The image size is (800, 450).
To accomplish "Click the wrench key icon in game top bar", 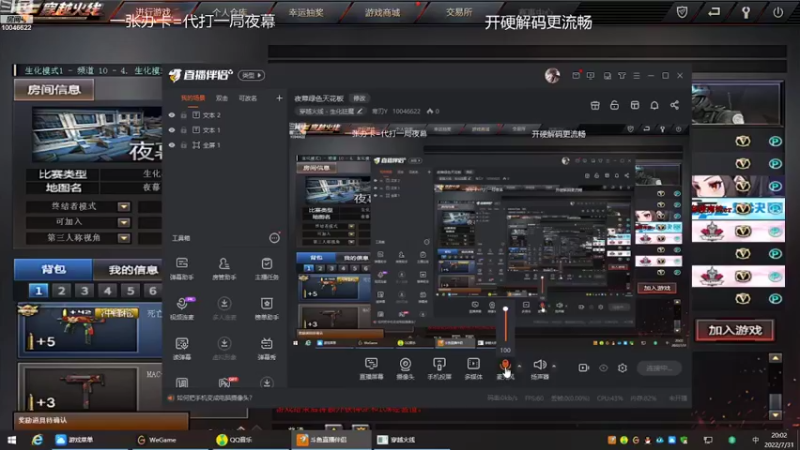I will [746, 12].
